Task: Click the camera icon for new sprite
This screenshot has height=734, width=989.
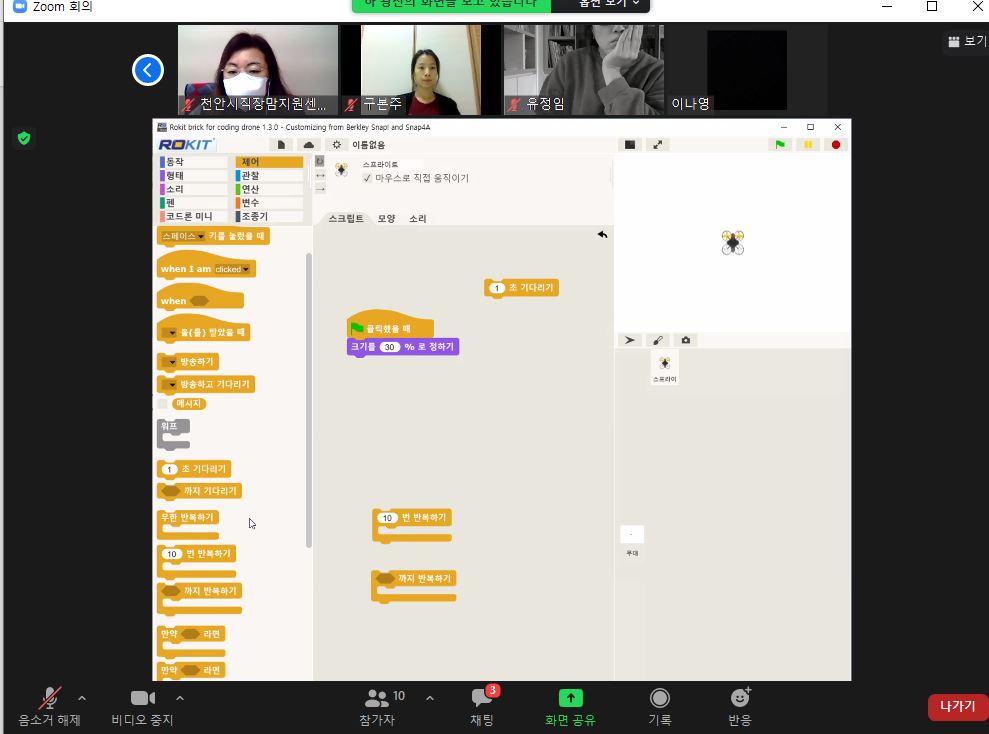Action: click(x=685, y=340)
